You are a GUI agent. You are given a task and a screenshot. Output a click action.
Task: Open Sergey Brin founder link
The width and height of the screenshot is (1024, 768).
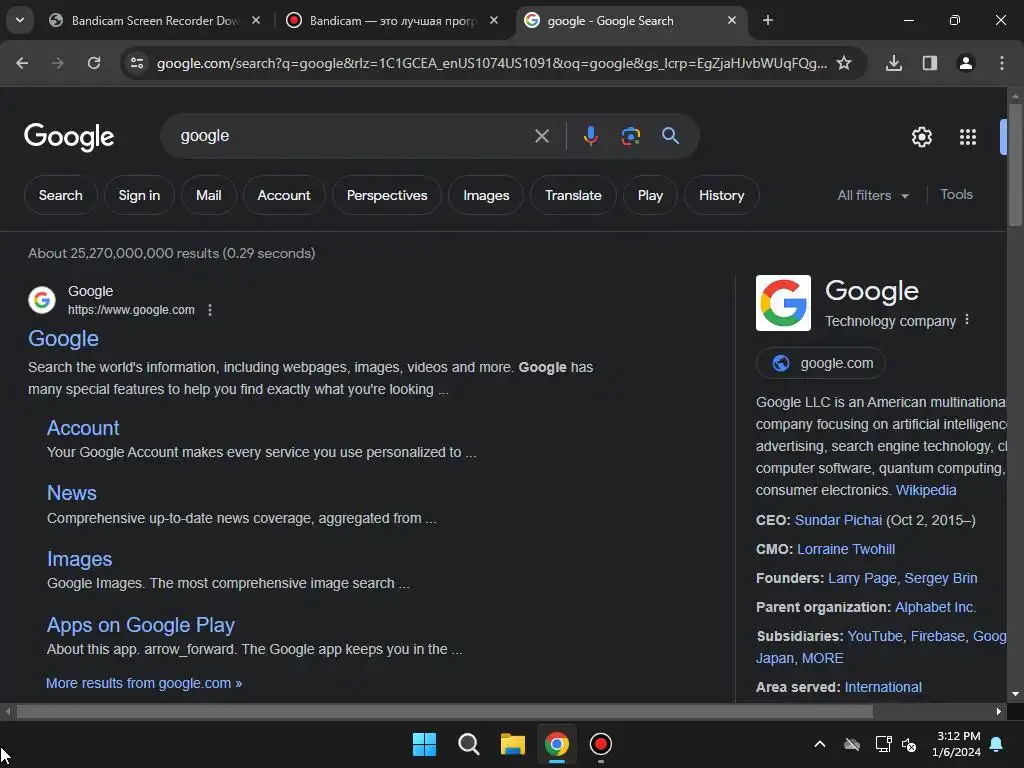point(940,578)
